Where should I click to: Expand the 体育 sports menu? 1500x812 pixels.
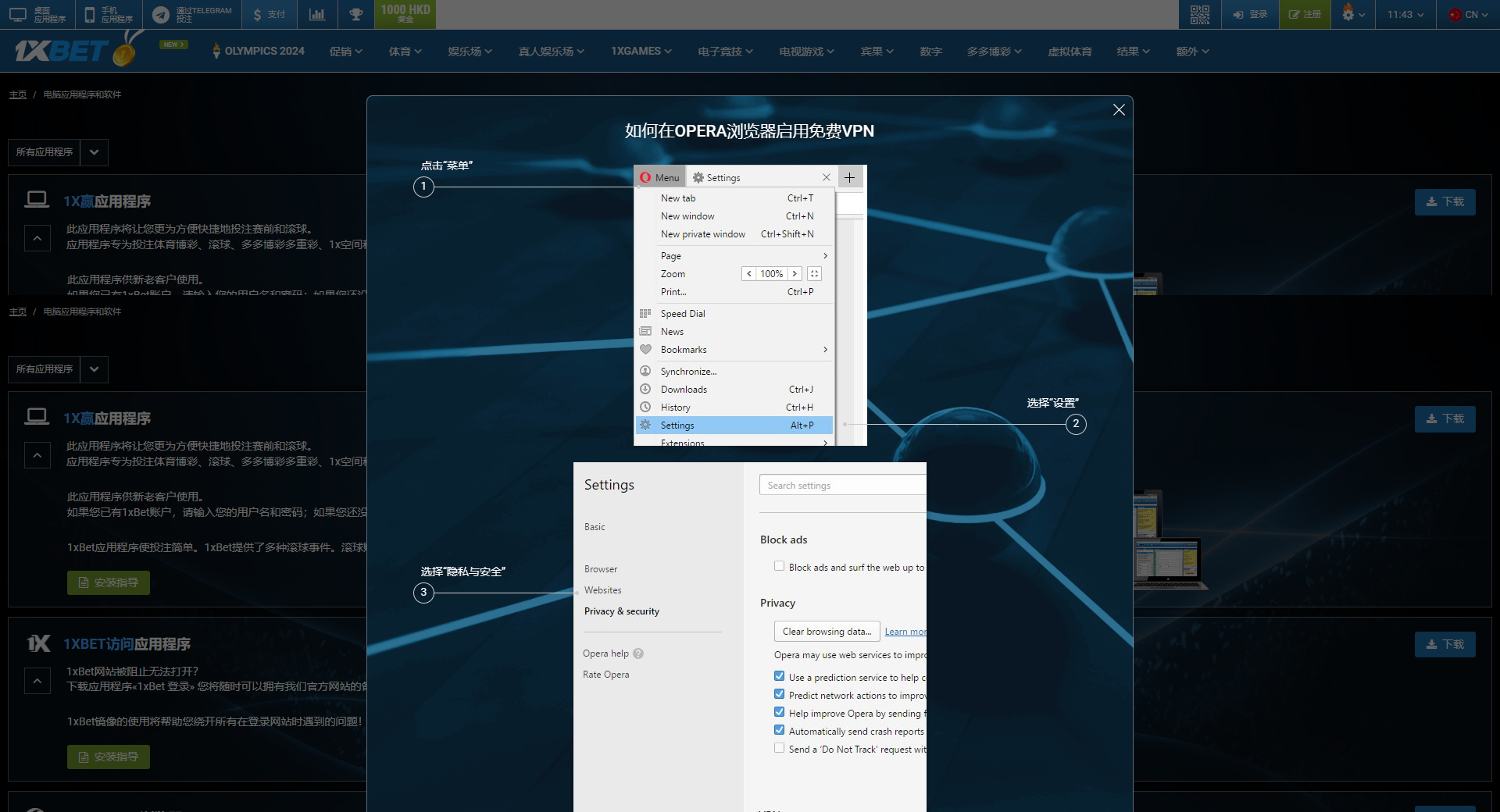point(405,52)
